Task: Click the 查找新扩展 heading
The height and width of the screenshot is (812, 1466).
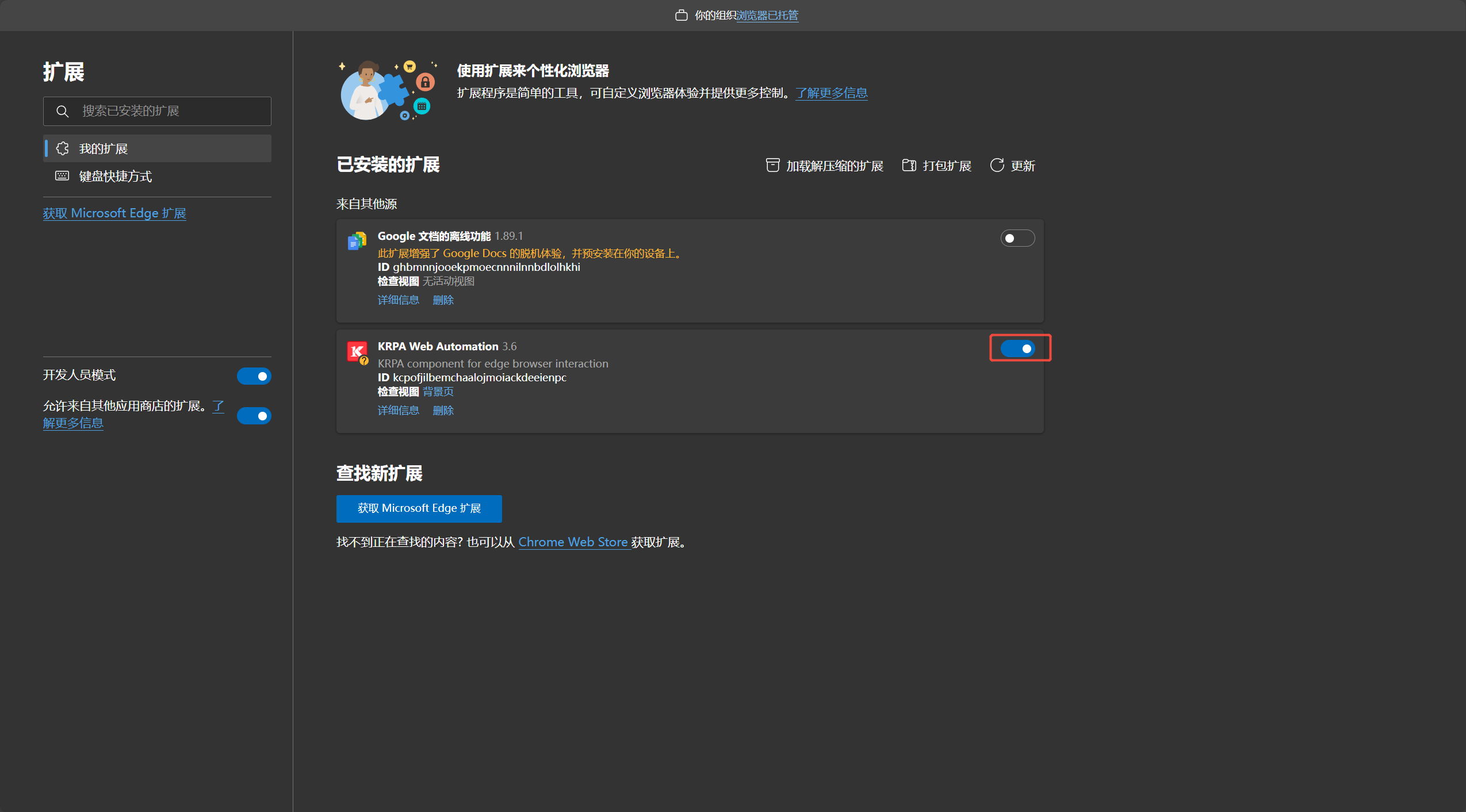Action: click(x=380, y=473)
